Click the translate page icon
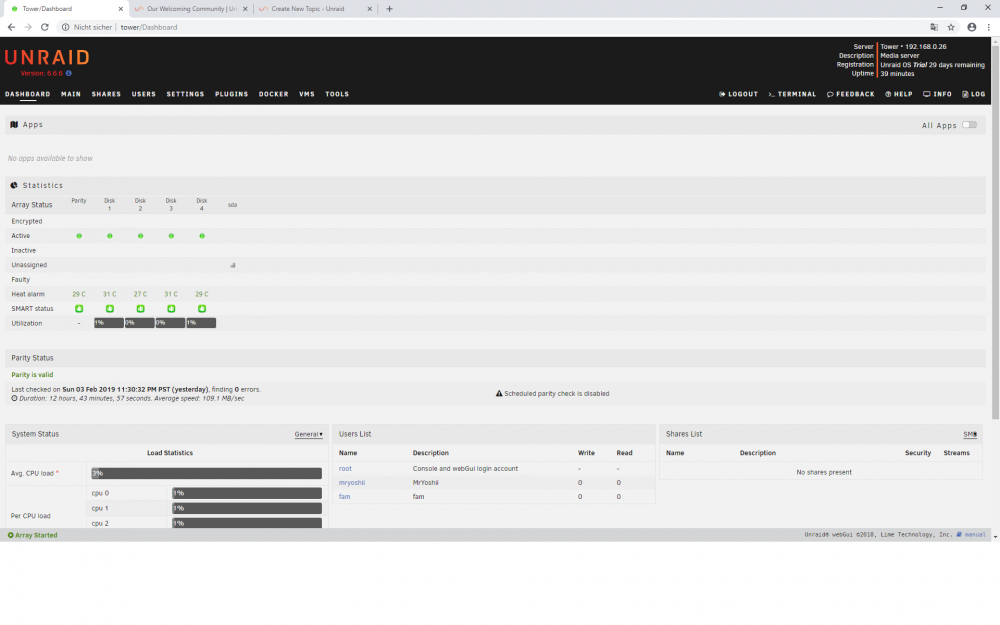This screenshot has width=1000, height=625. coord(934,27)
